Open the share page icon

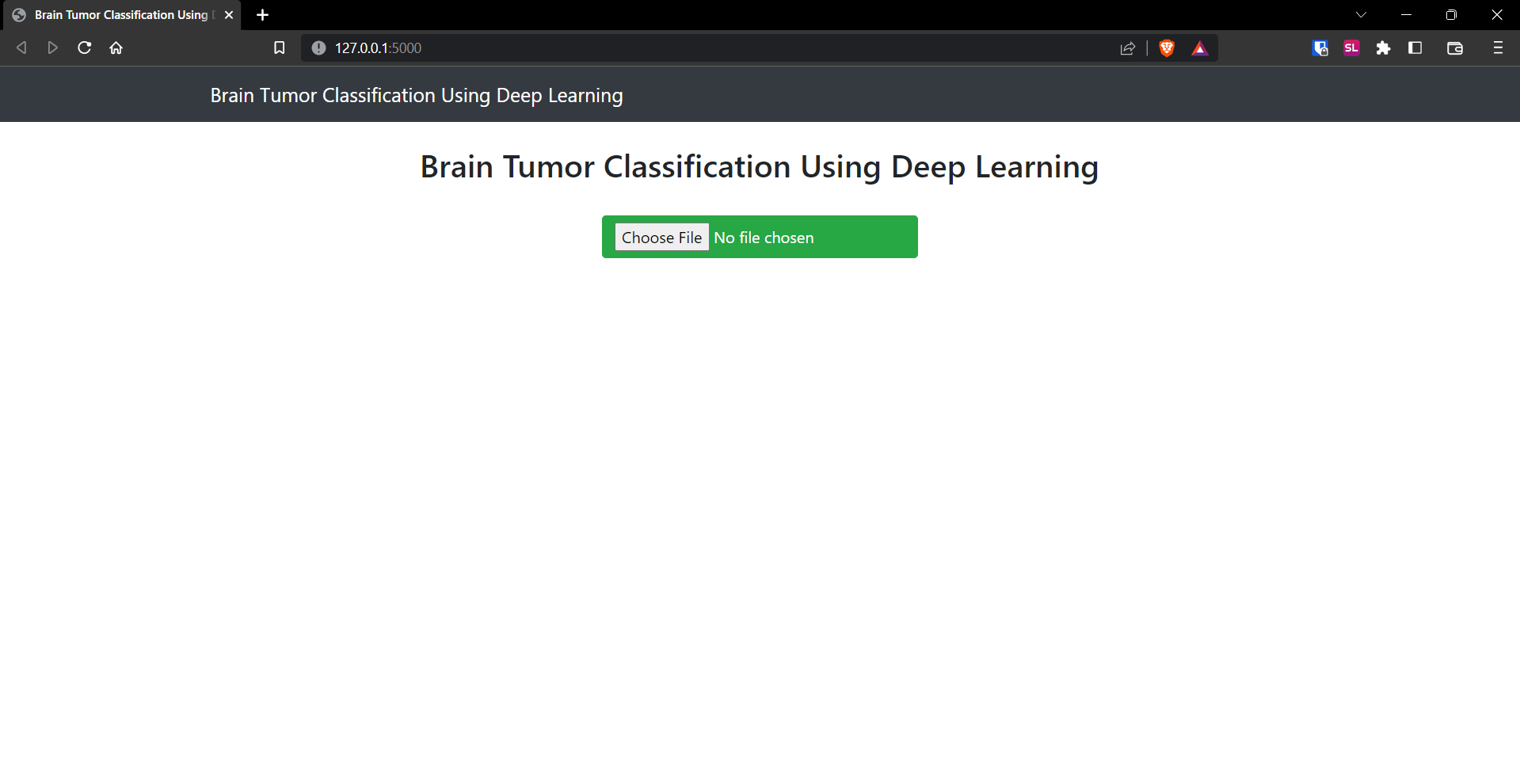[1127, 48]
